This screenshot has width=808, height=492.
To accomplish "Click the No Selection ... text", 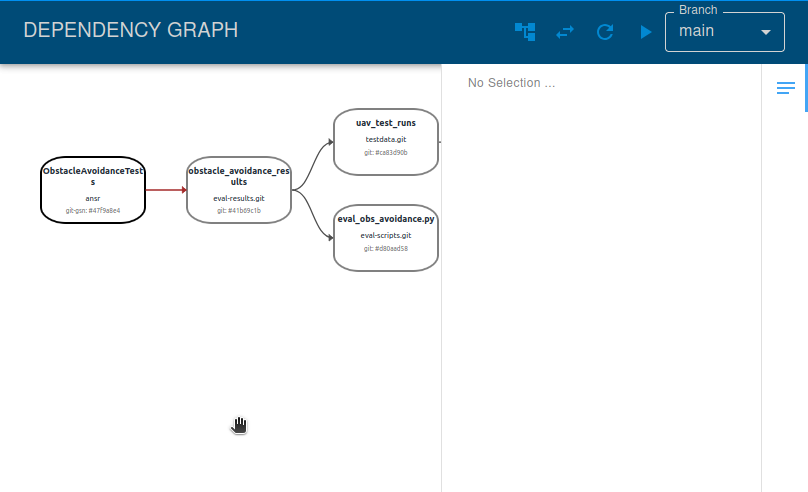I will click(x=512, y=83).
